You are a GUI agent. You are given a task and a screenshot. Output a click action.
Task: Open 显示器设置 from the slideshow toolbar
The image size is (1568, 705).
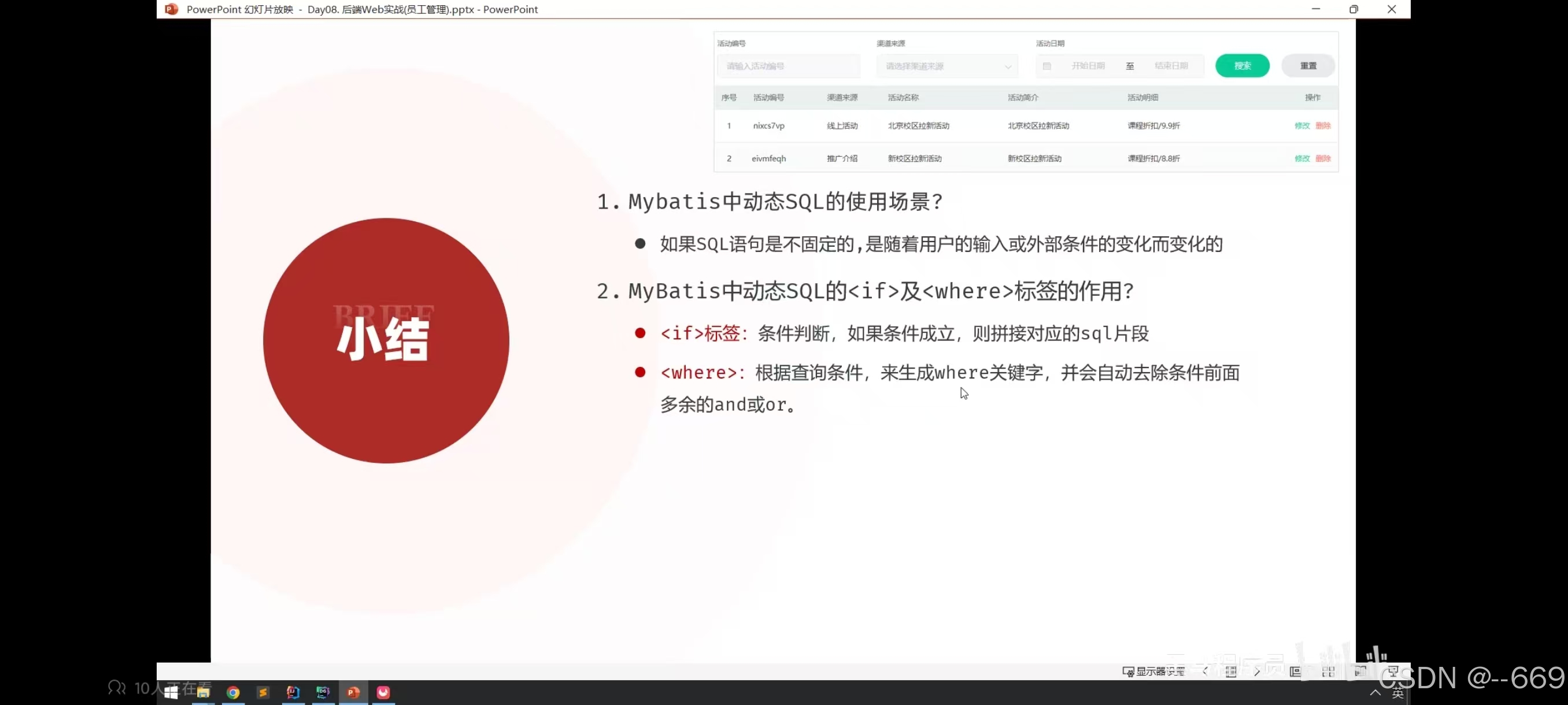pos(1154,671)
